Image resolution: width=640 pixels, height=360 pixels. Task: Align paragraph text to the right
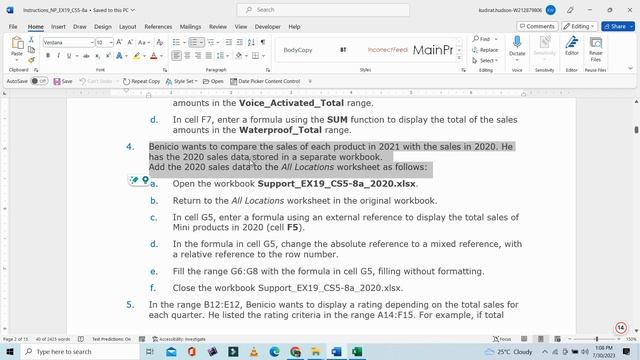tap(198, 56)
